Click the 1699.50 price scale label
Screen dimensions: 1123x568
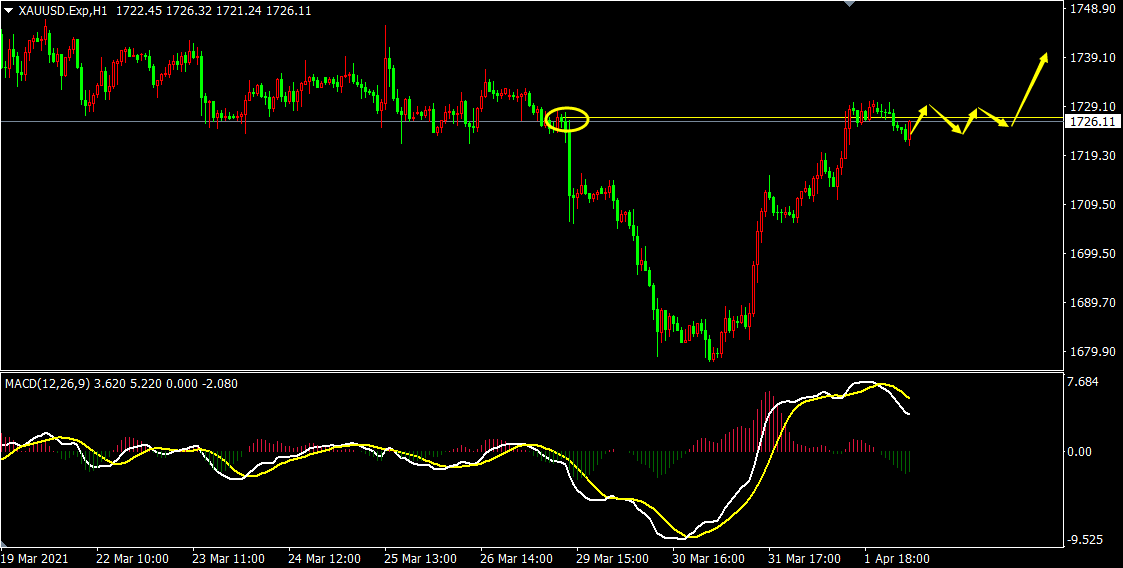click(1091, 254)
